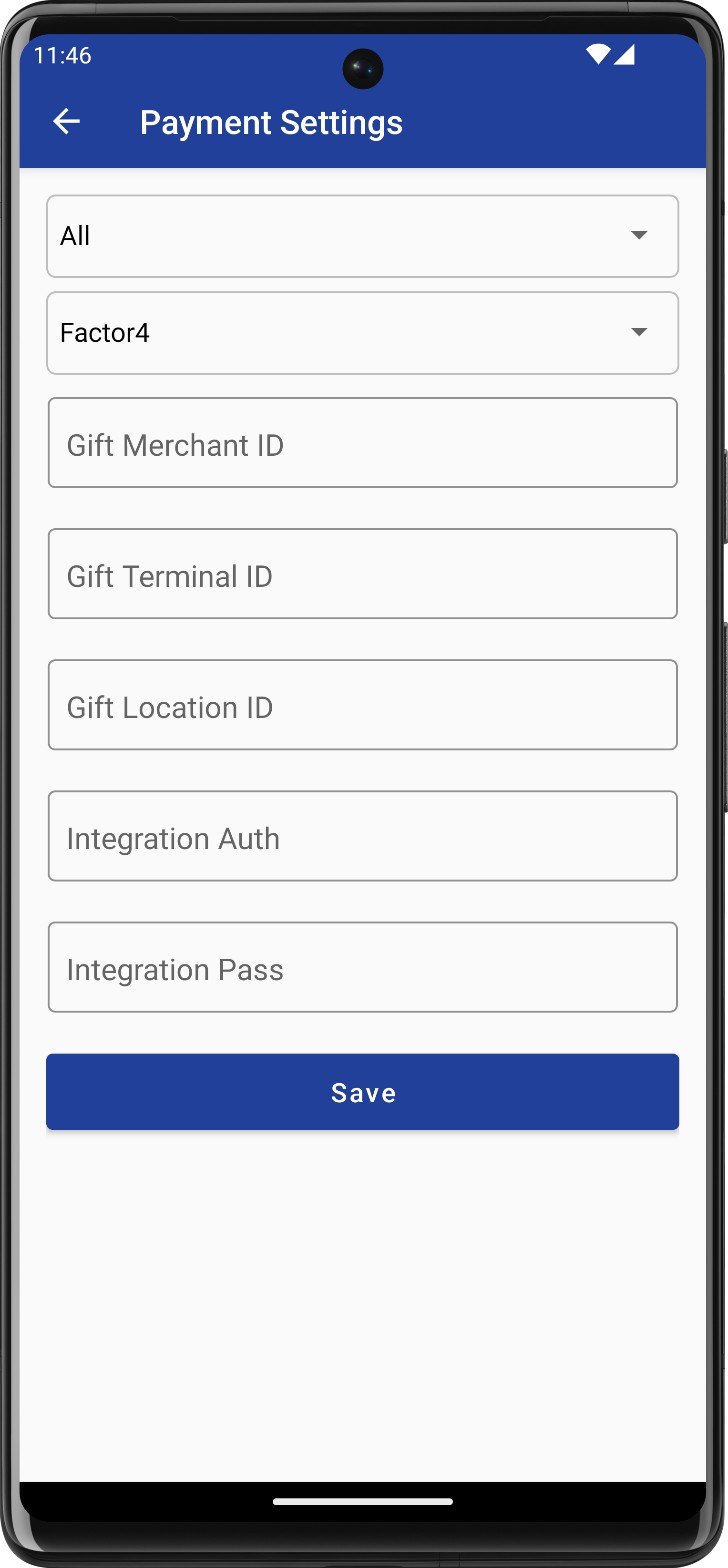
Task: Tap the front camera cutout
Action: pos(363,69)
